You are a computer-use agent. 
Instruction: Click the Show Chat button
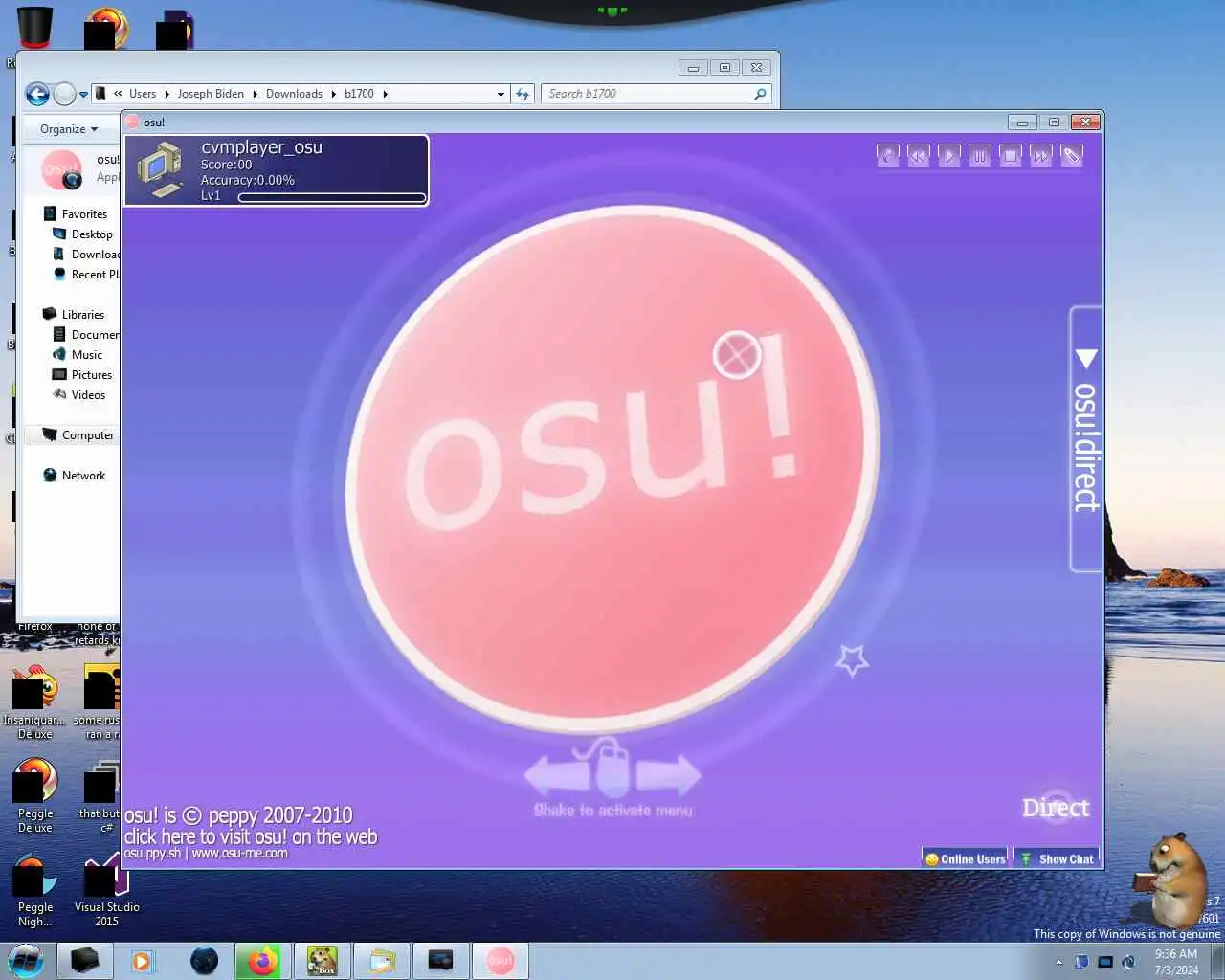(x=1057, y=858)
